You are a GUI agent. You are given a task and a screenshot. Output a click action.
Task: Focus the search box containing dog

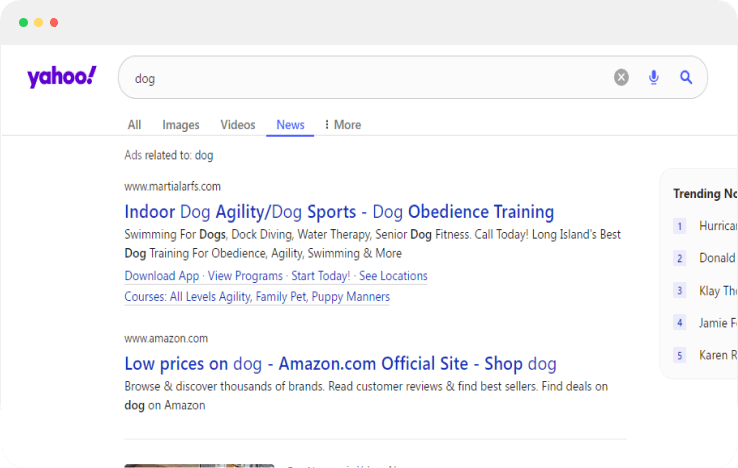click(x=367, y=78)
